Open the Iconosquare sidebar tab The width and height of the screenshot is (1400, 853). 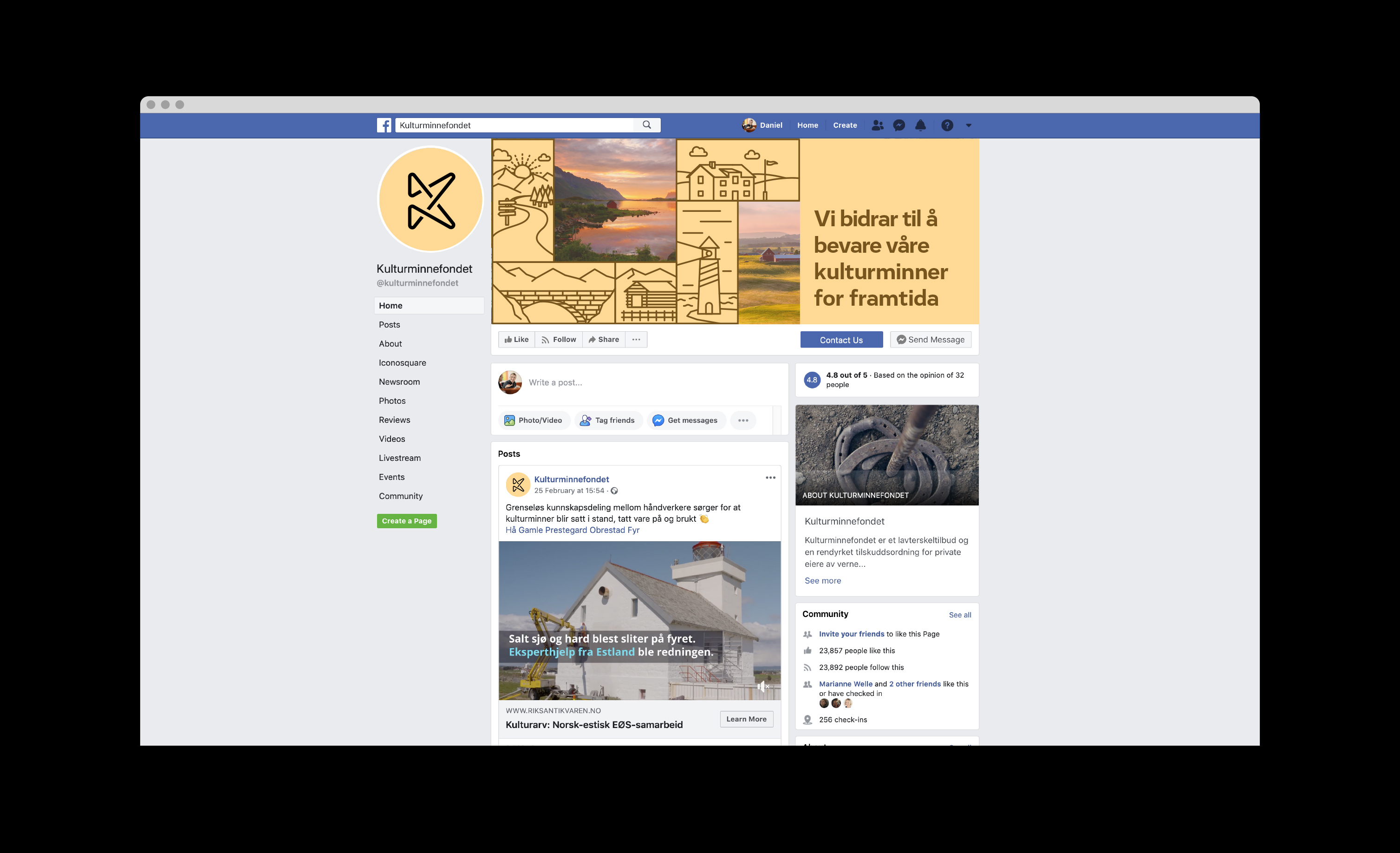tap(402, 363)
